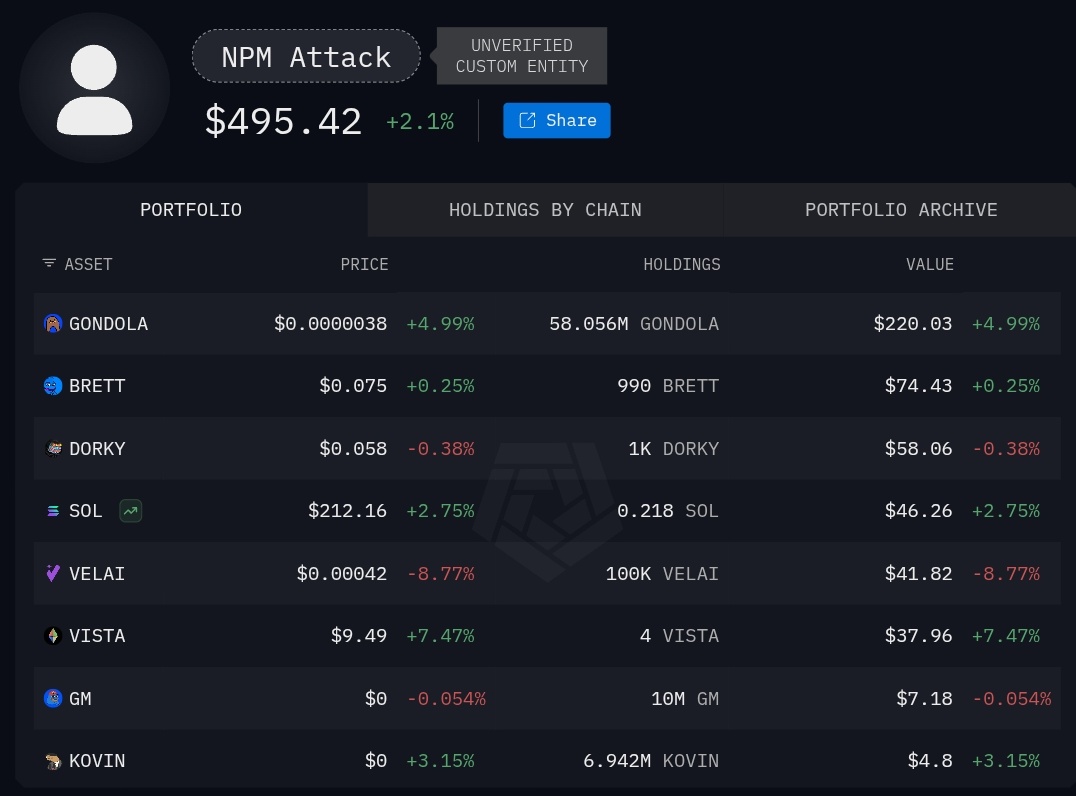Click the DORKY token icon

(x=53, y=449)
